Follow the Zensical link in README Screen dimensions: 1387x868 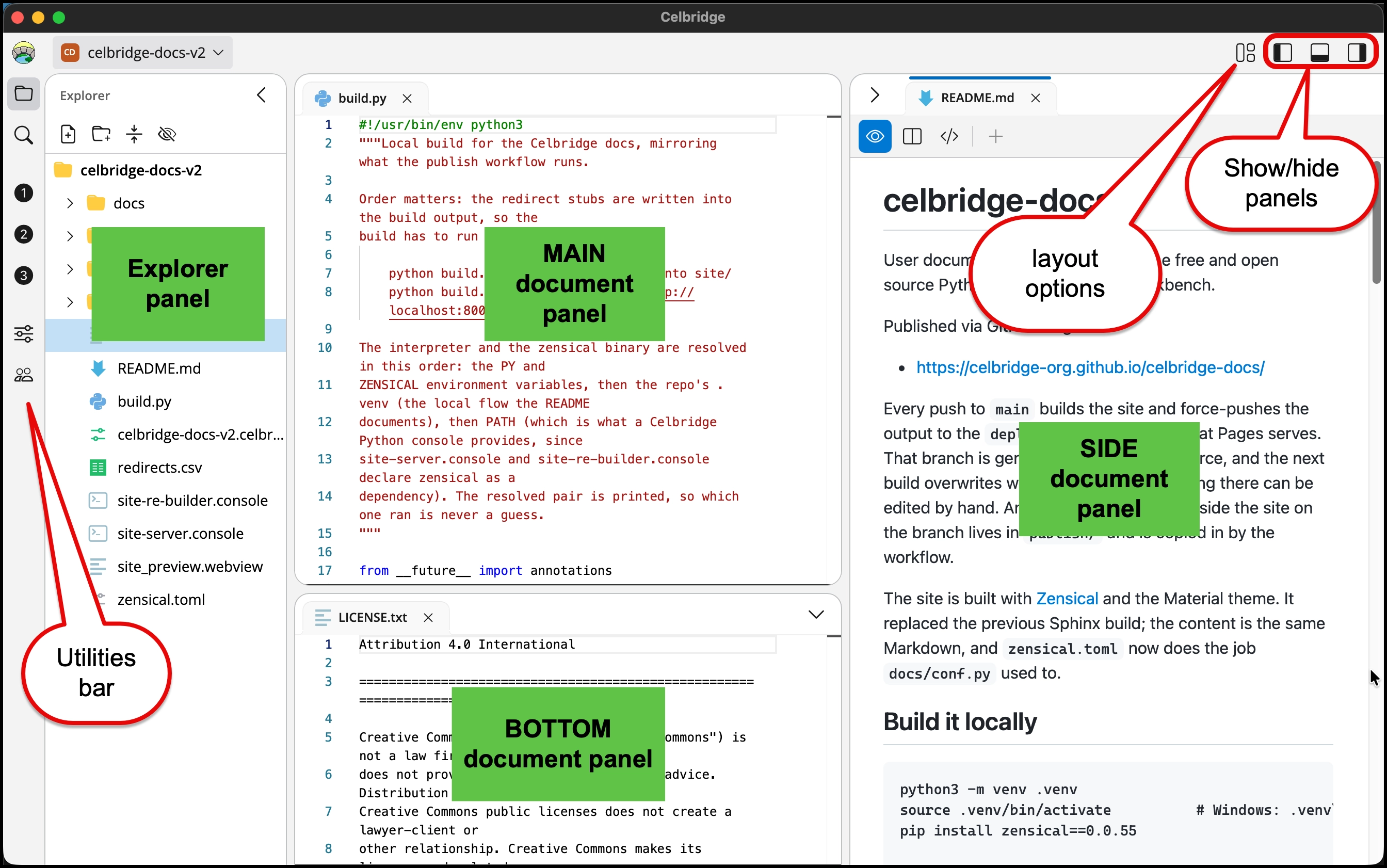click(1067, 599)
